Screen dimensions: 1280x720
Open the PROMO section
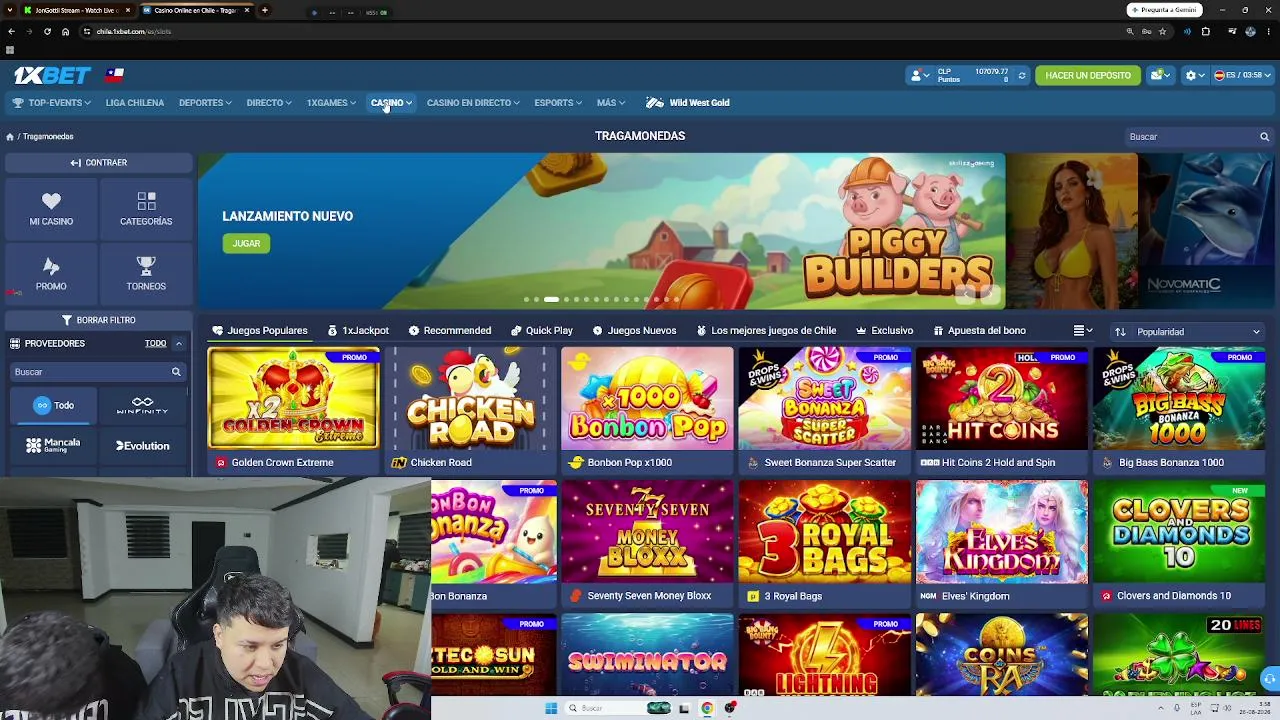(51, 274)
